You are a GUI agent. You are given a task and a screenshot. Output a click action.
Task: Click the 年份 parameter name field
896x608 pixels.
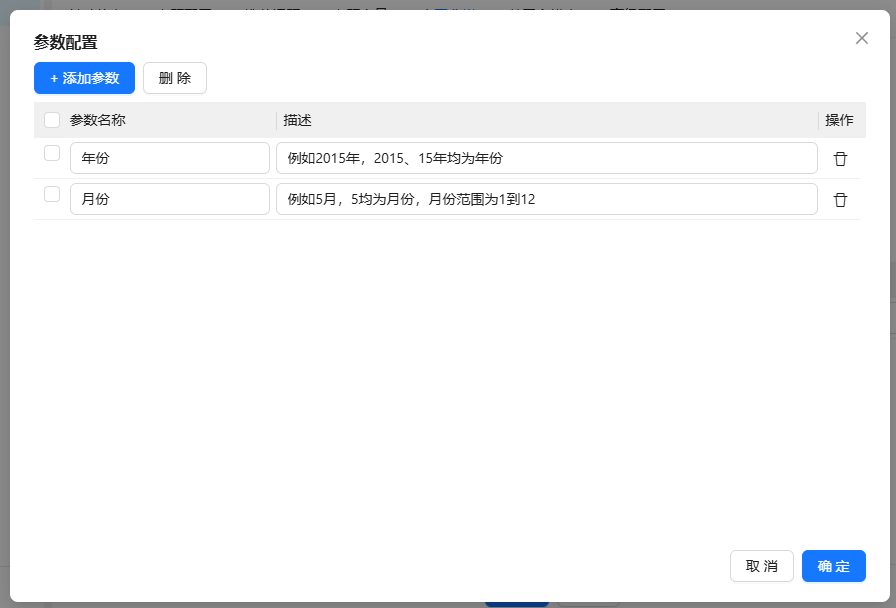coord(169,158)
